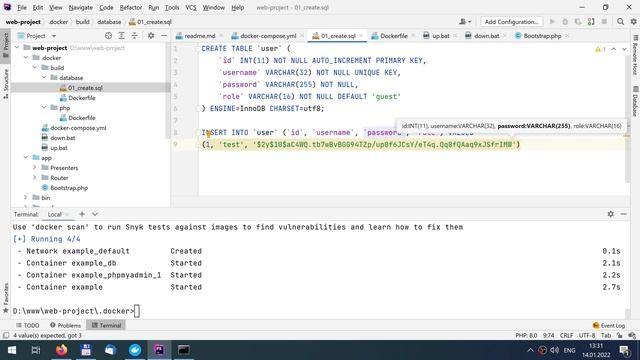Hide the Terminal panel minus icon
The height and width of the screenshot is (360, 640).
(624, 214)
